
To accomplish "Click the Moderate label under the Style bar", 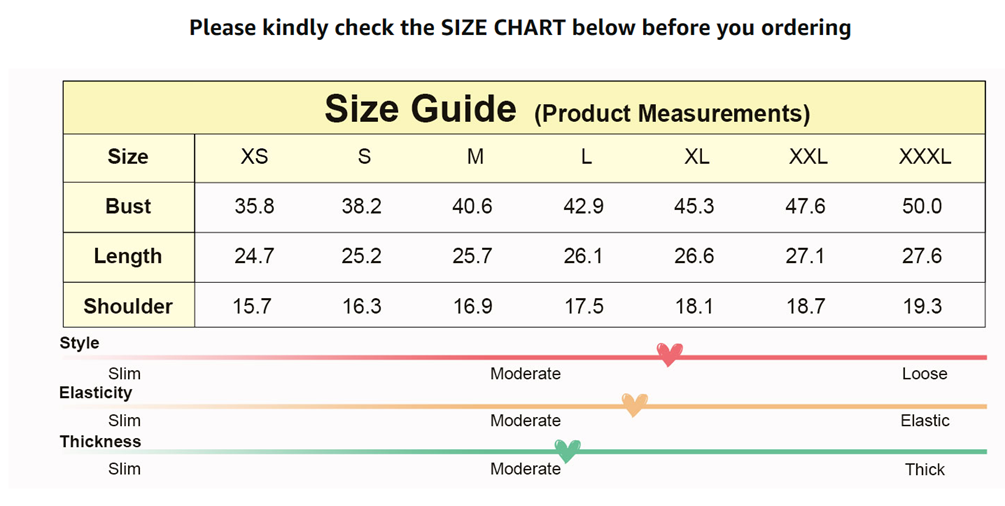I will pos(525,374).
